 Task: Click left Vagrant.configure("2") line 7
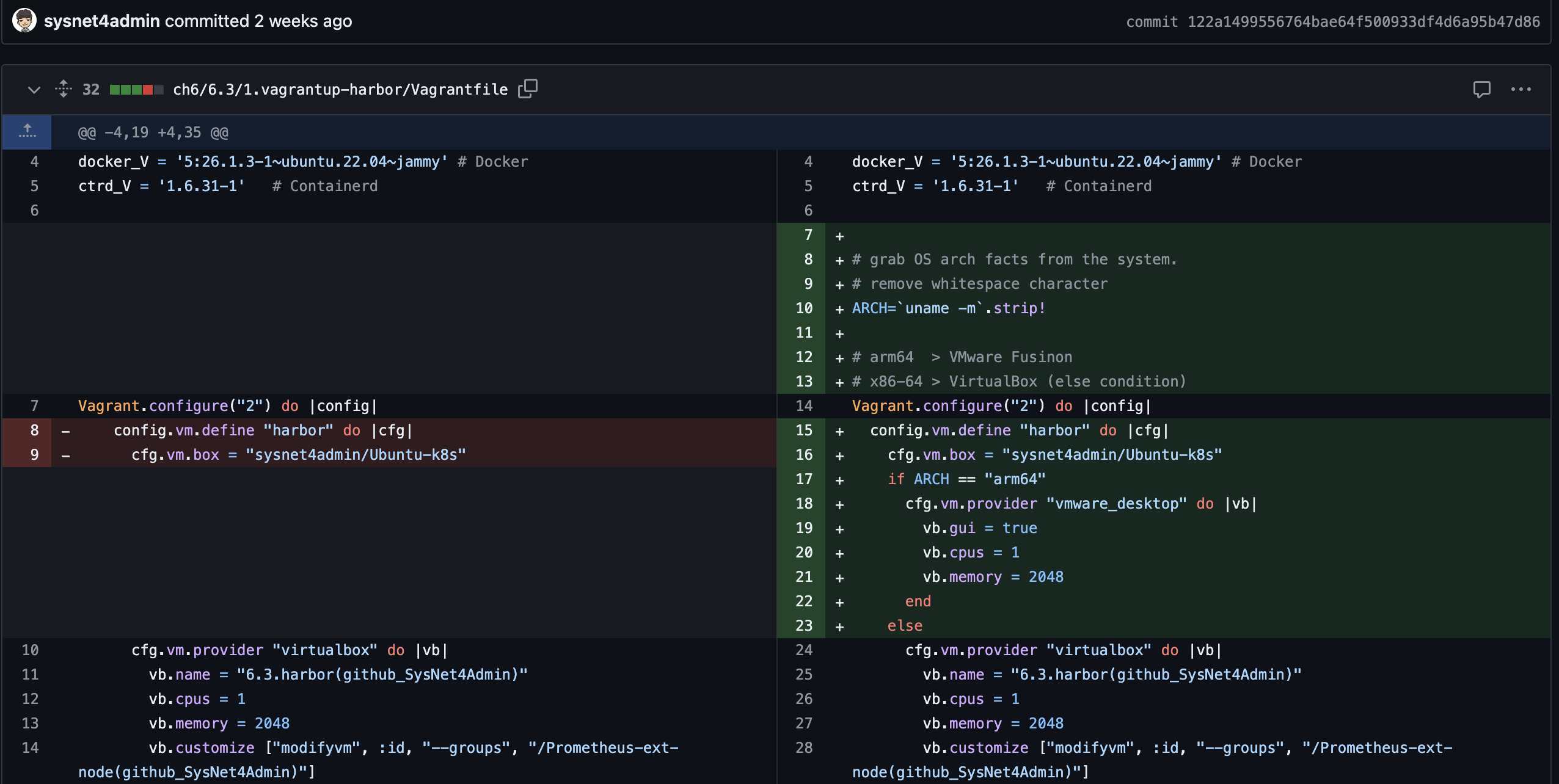tap(228, 405)
